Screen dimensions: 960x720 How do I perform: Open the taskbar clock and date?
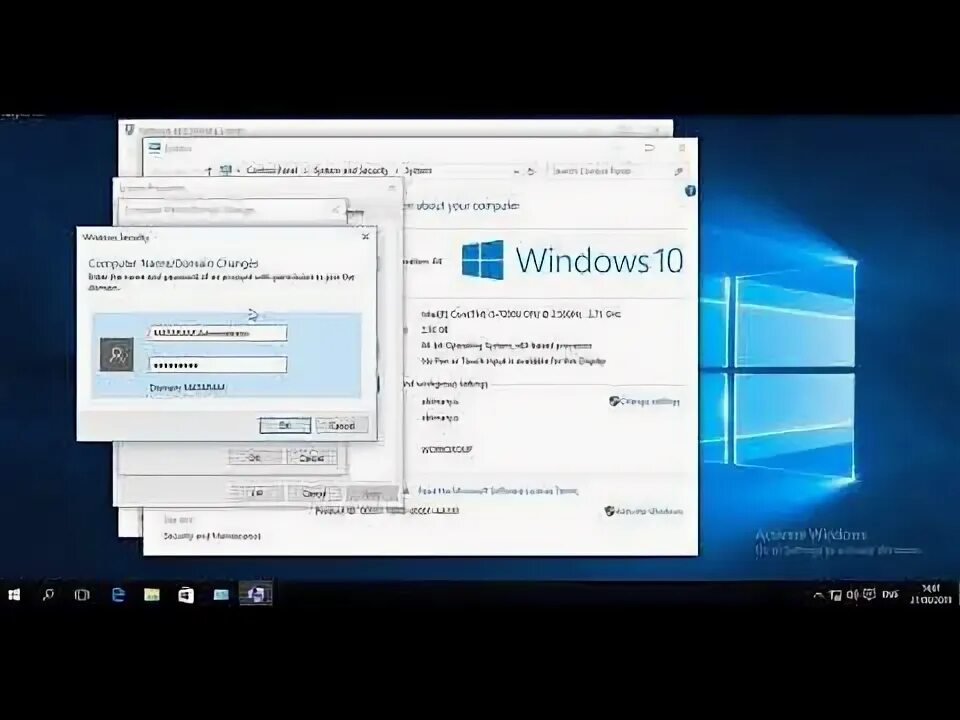[x=931, y=594]
